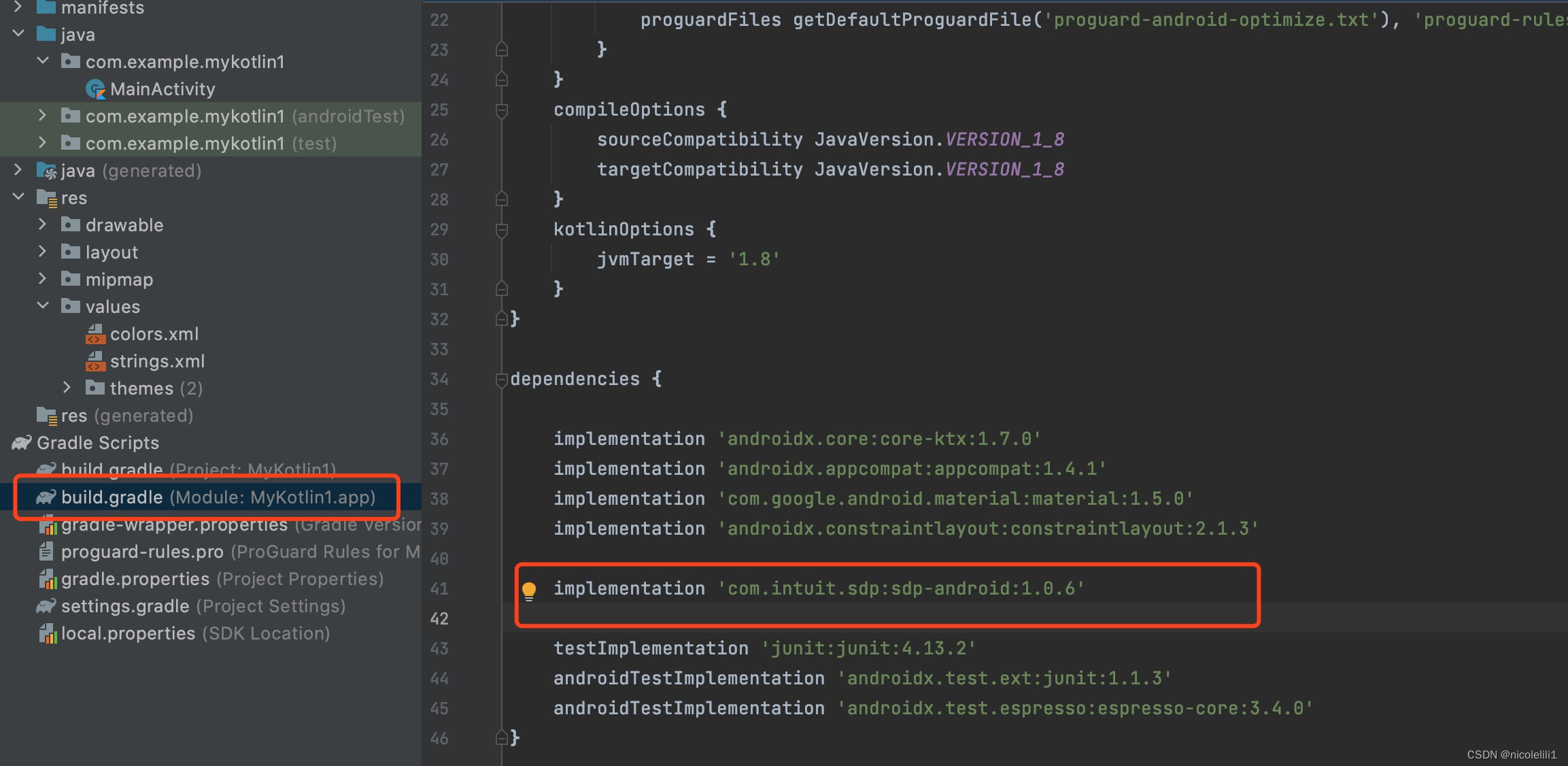Click the VERSION_1_8 sourceCompatibility value

(x=1004, y=139)
